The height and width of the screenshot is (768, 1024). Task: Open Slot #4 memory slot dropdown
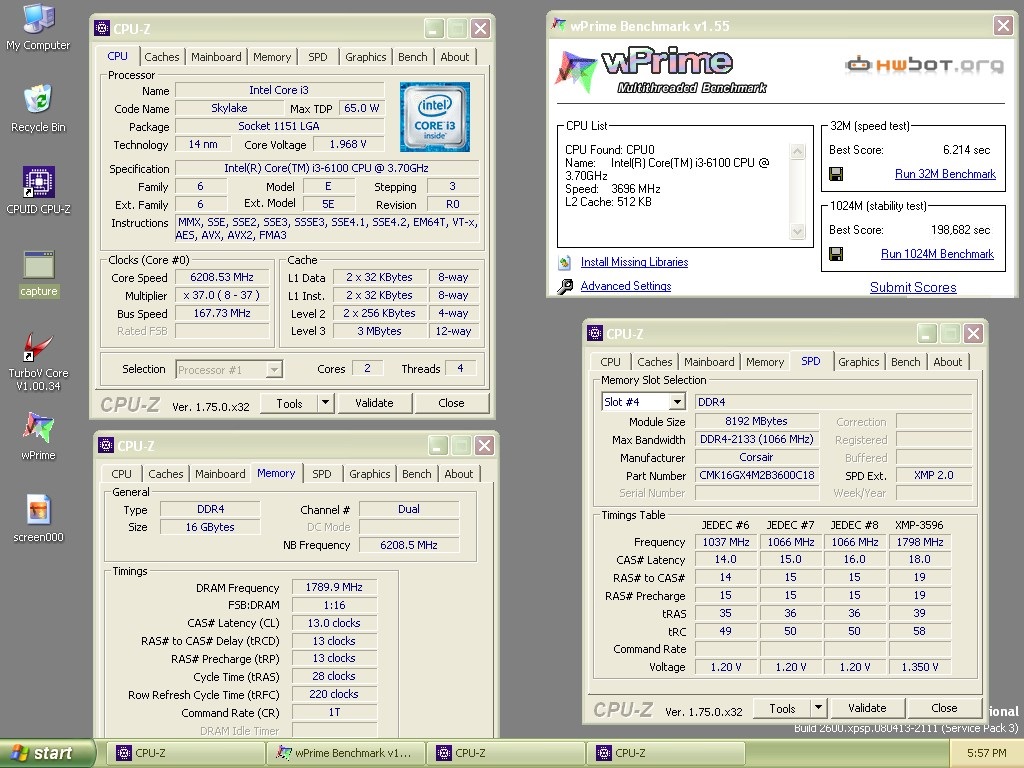coord(677,402)
